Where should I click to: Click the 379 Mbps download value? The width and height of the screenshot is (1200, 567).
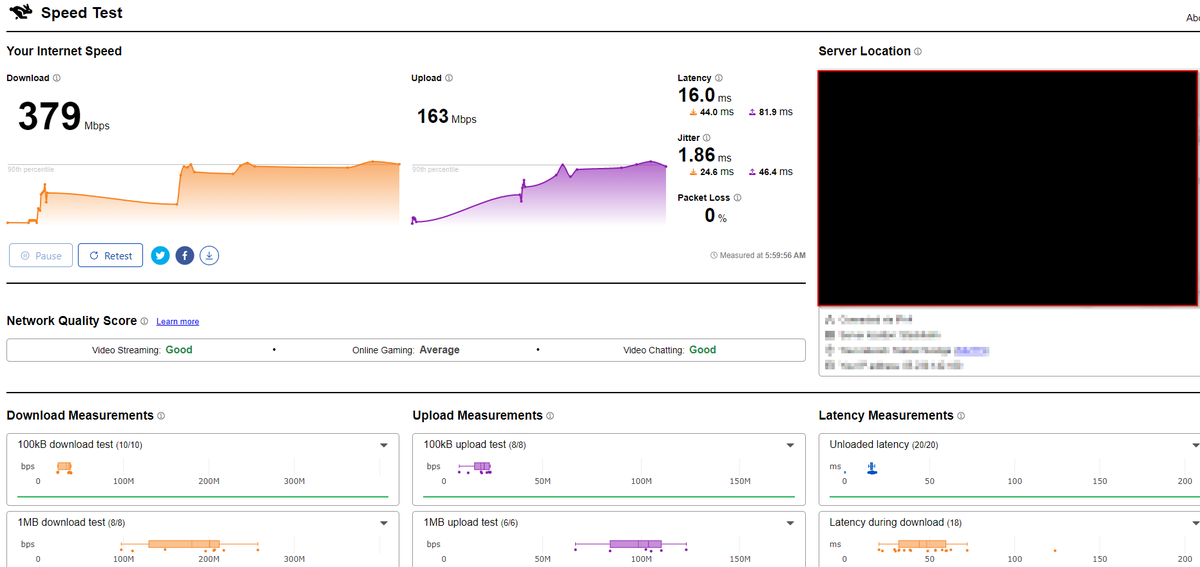pos(64,117)
